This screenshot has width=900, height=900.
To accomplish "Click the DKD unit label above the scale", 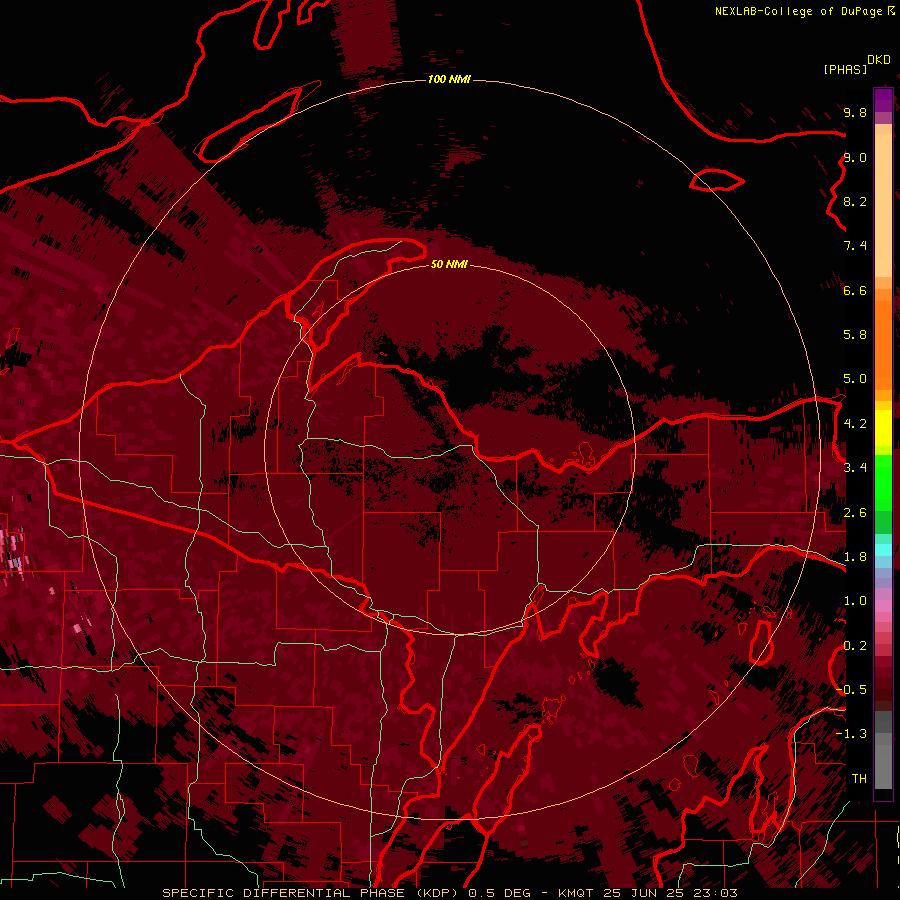I will click(x=879, y=60).
